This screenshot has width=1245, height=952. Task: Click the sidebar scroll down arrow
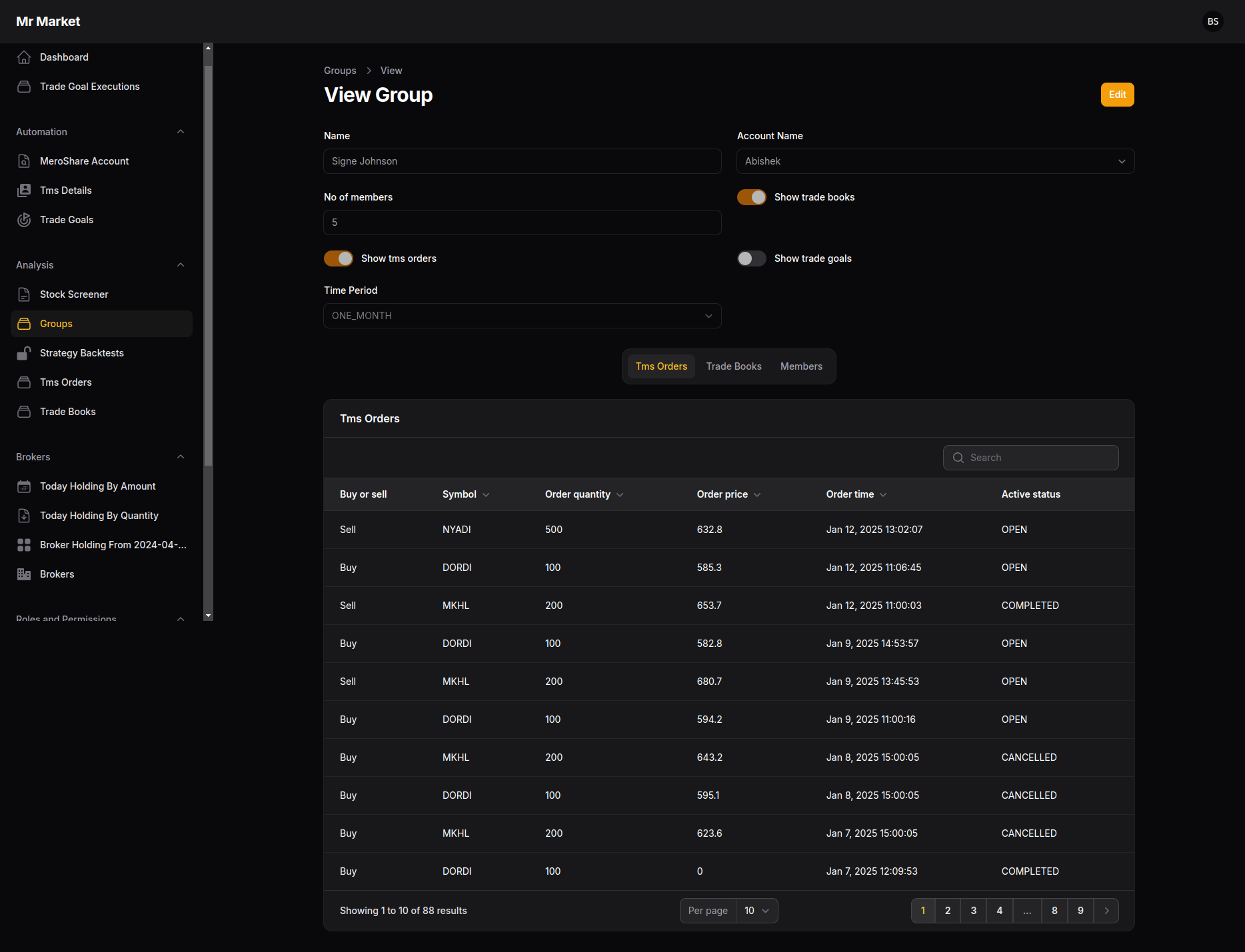click(208, 616)
